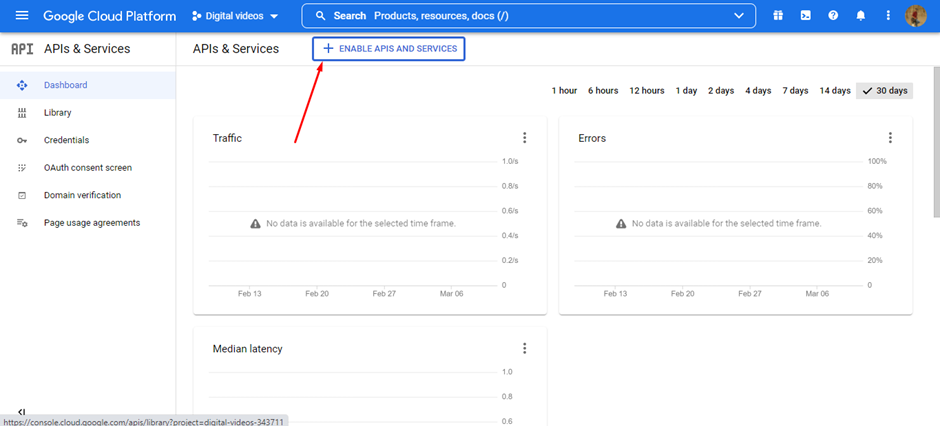Click the Credentials key icon
Screen dimensions: 940x426
pos(22,140)
